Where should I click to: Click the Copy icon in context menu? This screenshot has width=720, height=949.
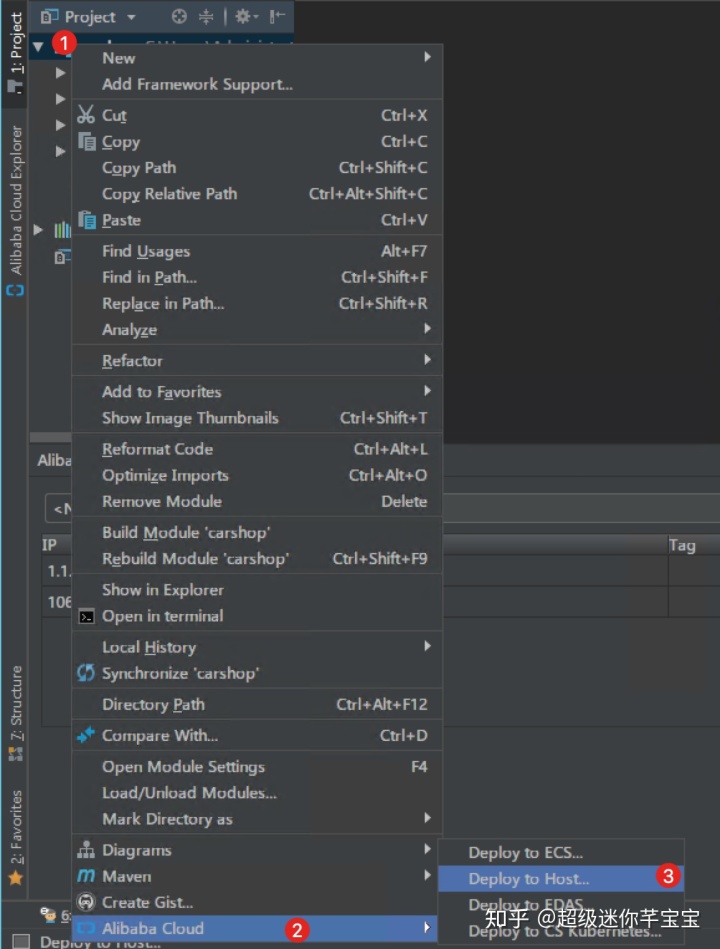(87, 142)
